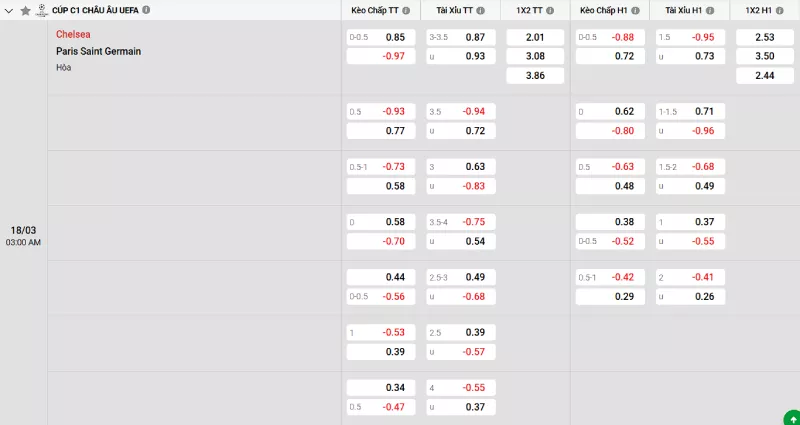This screenshot has width=800, height=425.
Task: Select 2.53 odds in 1X2 H1 column
Action: click(762, 37)
